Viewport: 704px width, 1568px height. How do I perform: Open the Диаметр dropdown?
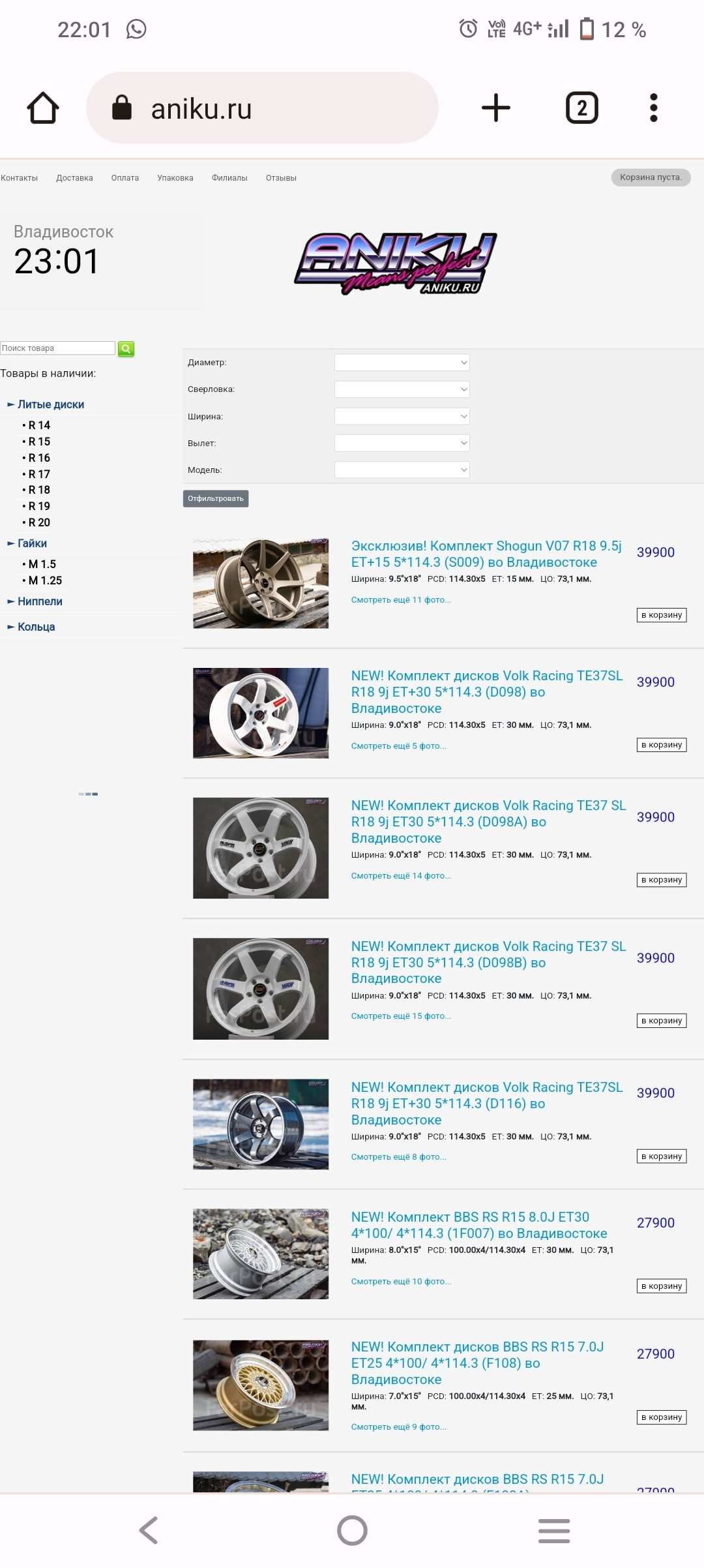tap(402, 363)
